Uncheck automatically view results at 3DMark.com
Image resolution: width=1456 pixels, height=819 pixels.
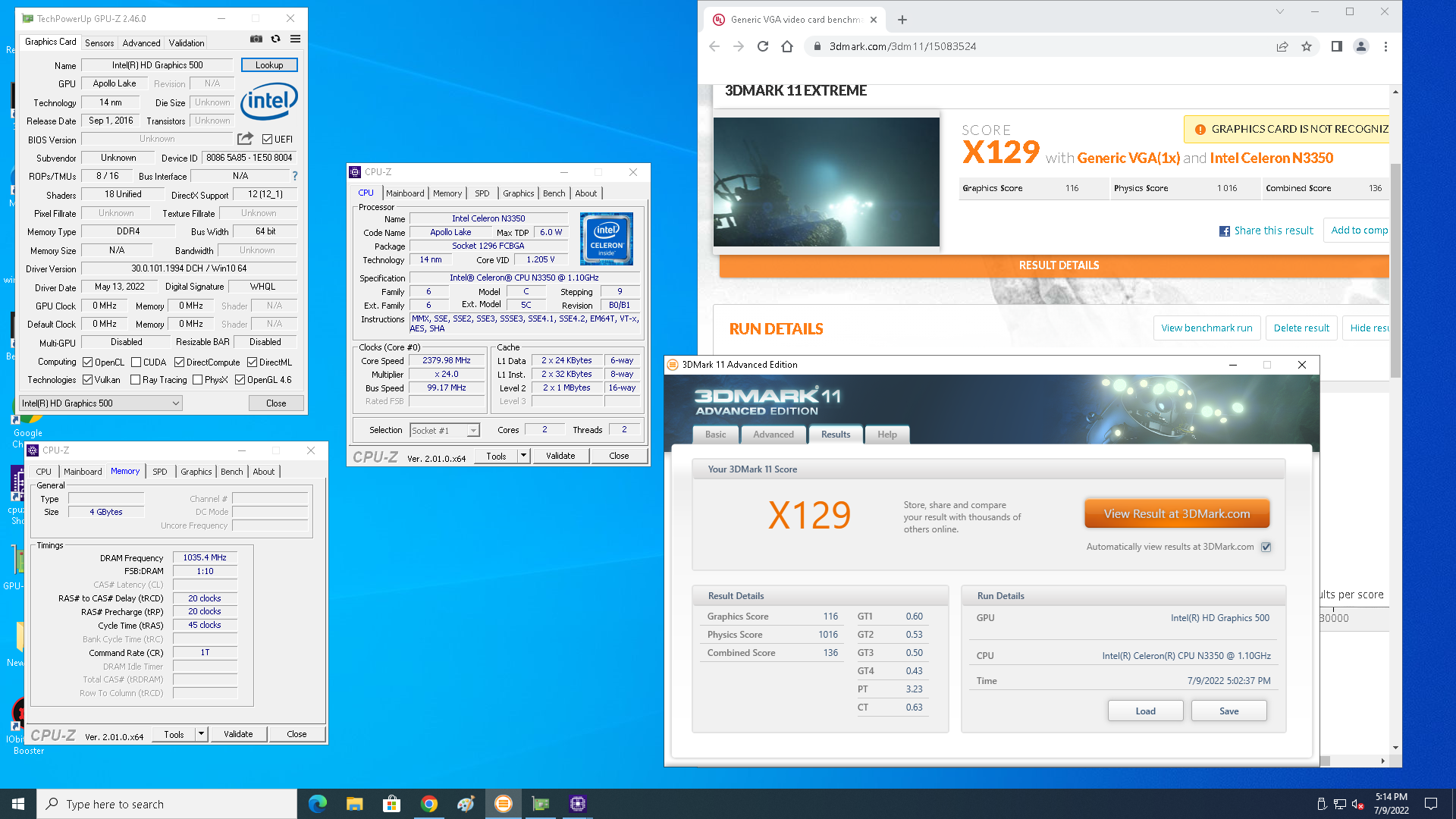[1266, 548]
